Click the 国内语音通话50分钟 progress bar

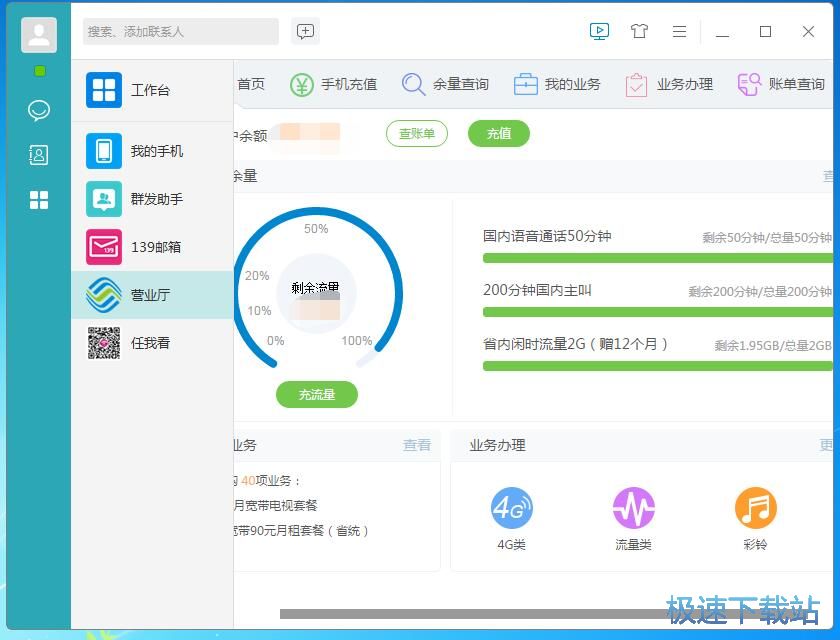pyautogui.click(x=658, y=259)
